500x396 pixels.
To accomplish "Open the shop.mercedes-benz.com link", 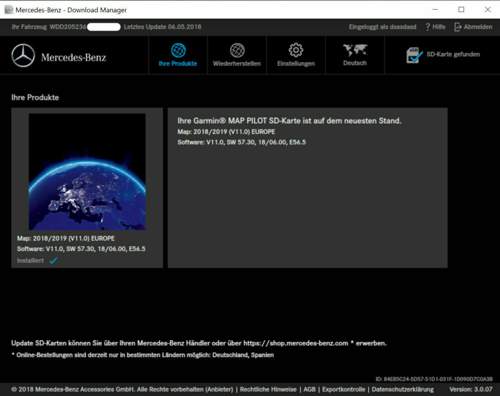I will click(x=296, y=343).
